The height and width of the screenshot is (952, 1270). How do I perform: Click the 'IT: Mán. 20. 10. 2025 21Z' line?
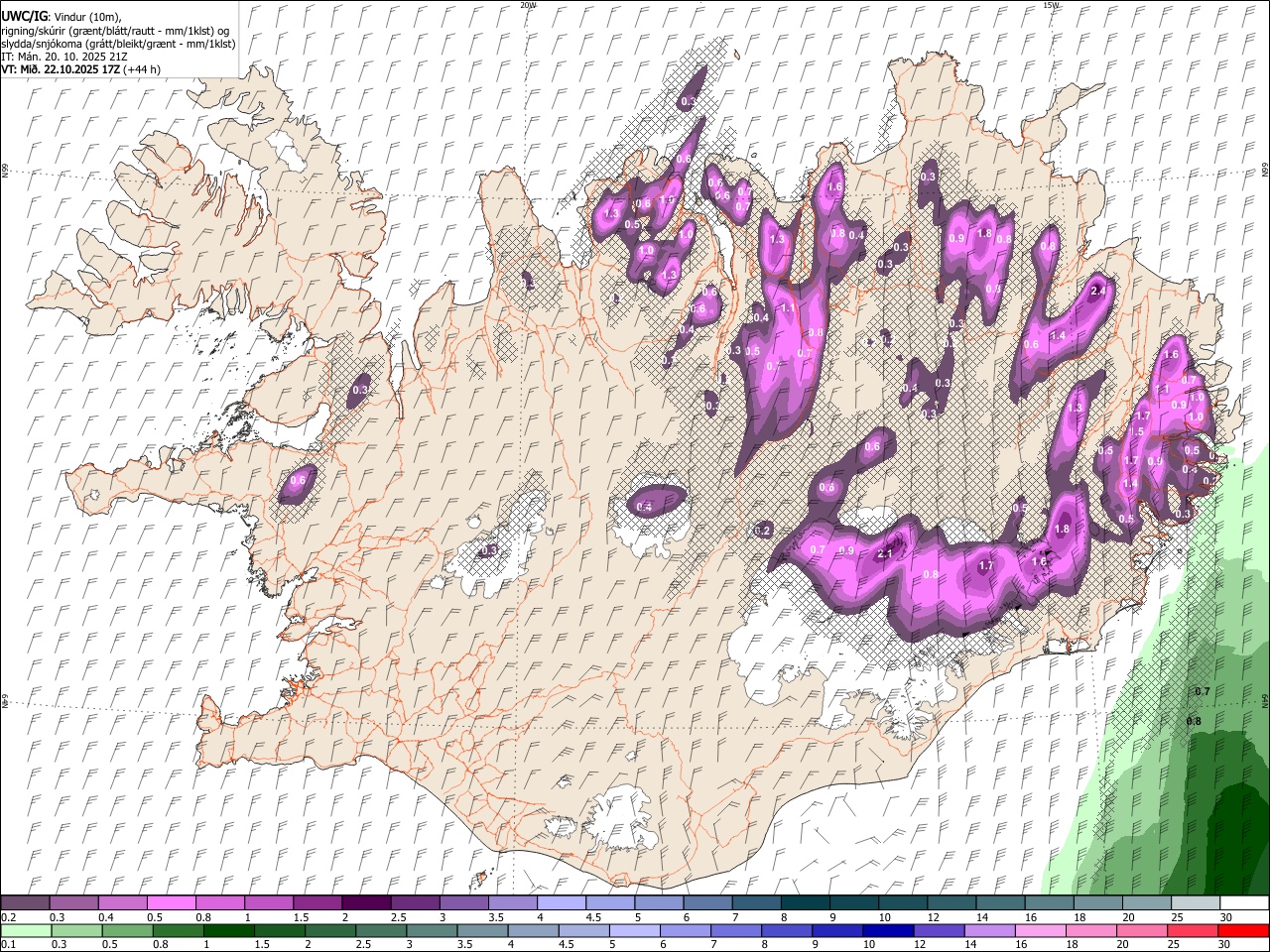[64, 57]
